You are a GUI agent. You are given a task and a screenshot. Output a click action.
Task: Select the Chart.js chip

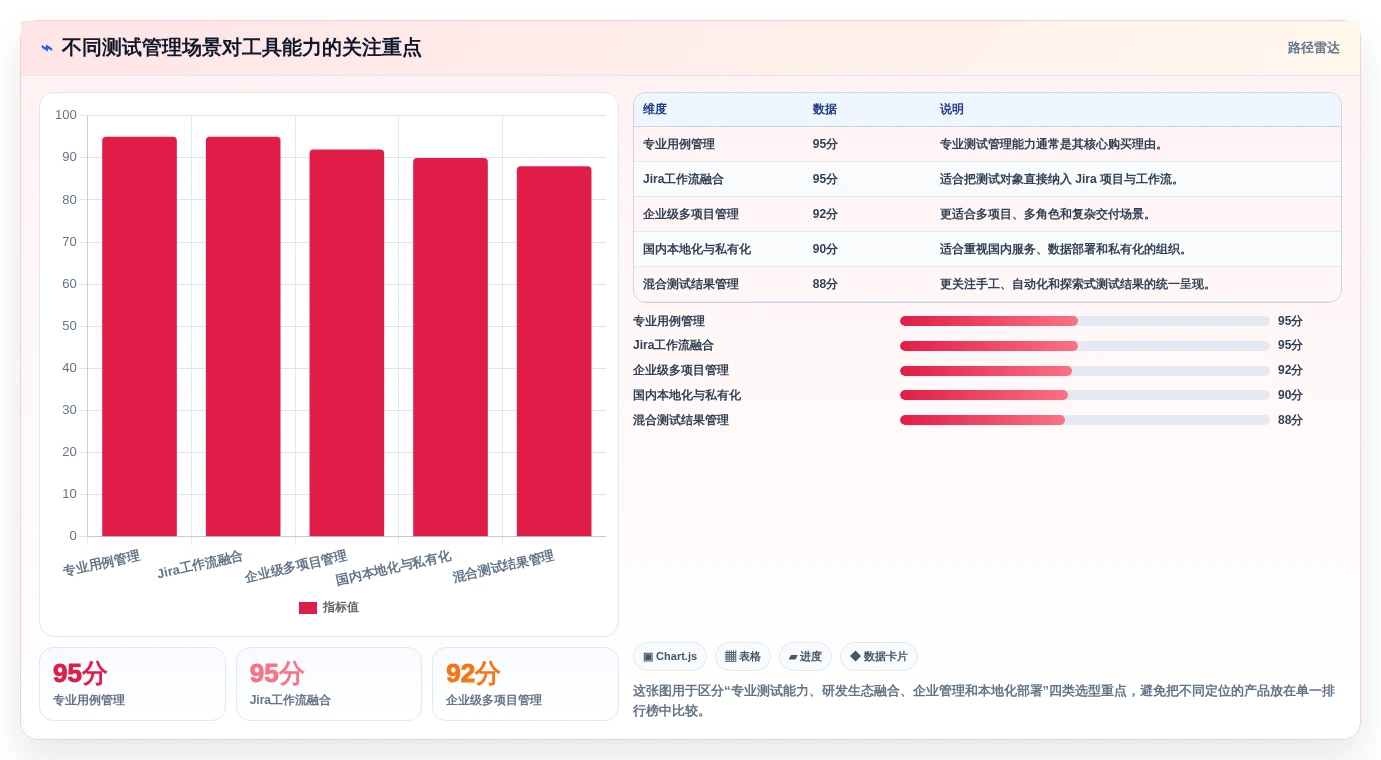coord(670,657)
